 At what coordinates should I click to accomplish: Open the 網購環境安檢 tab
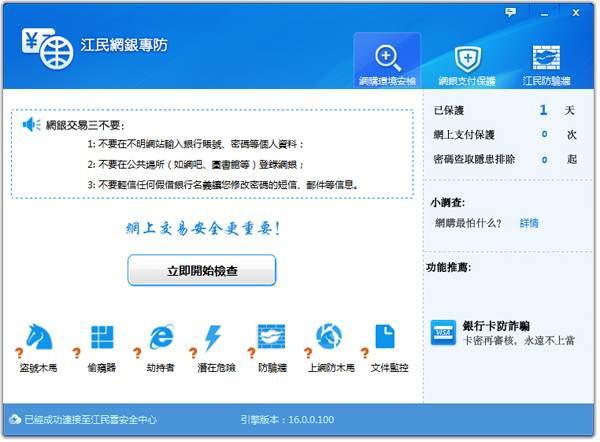(x=388, y=61)
